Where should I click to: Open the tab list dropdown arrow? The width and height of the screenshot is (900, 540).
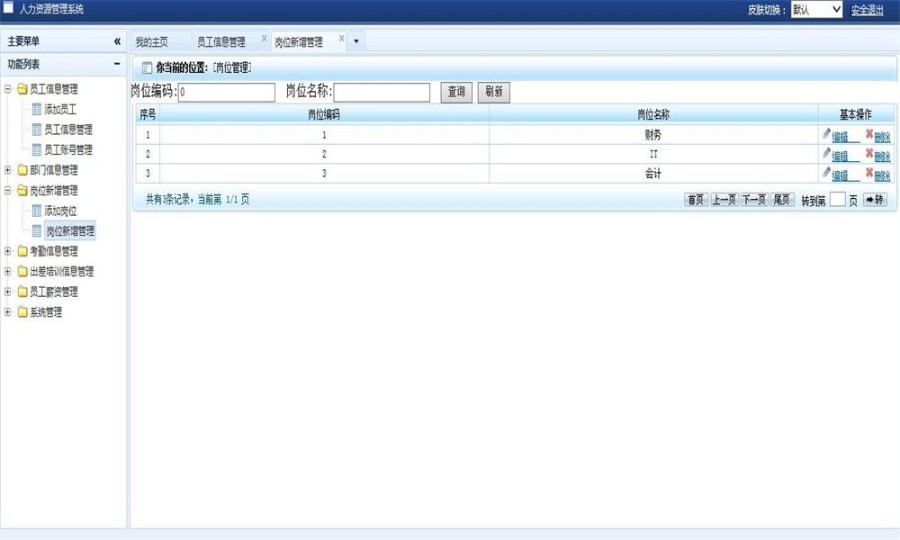[x=356, y=41]
